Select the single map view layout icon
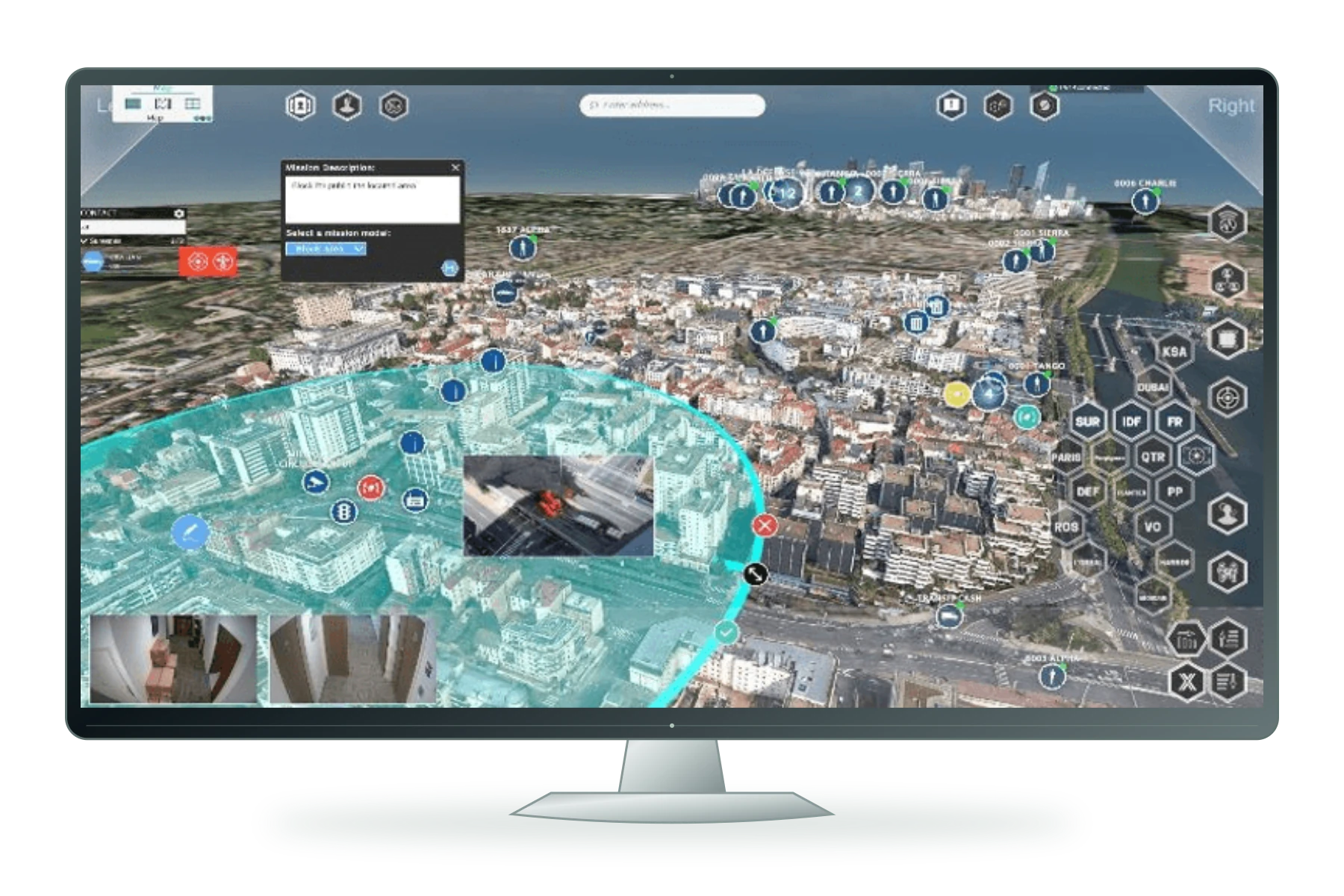 pyautogui.click(x=134, y=104)
